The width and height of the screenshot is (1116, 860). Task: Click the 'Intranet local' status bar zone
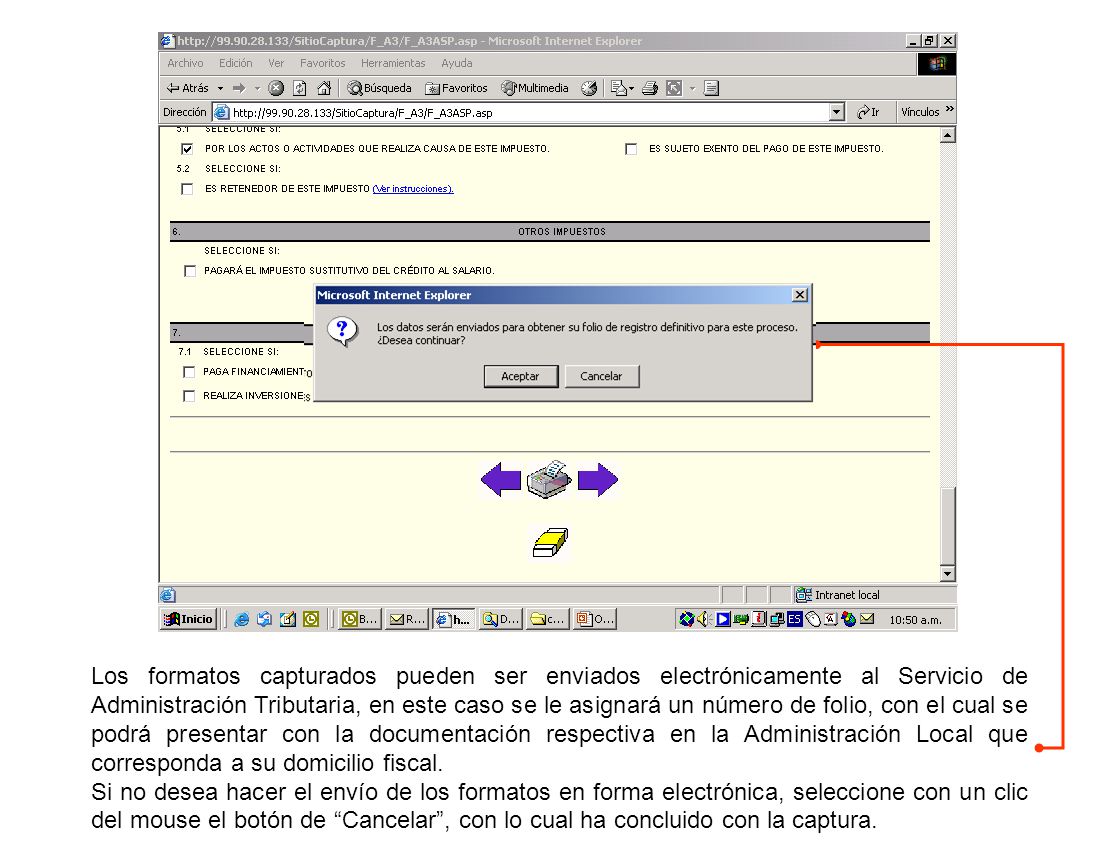pyautogui.click(x=873, y=594)
